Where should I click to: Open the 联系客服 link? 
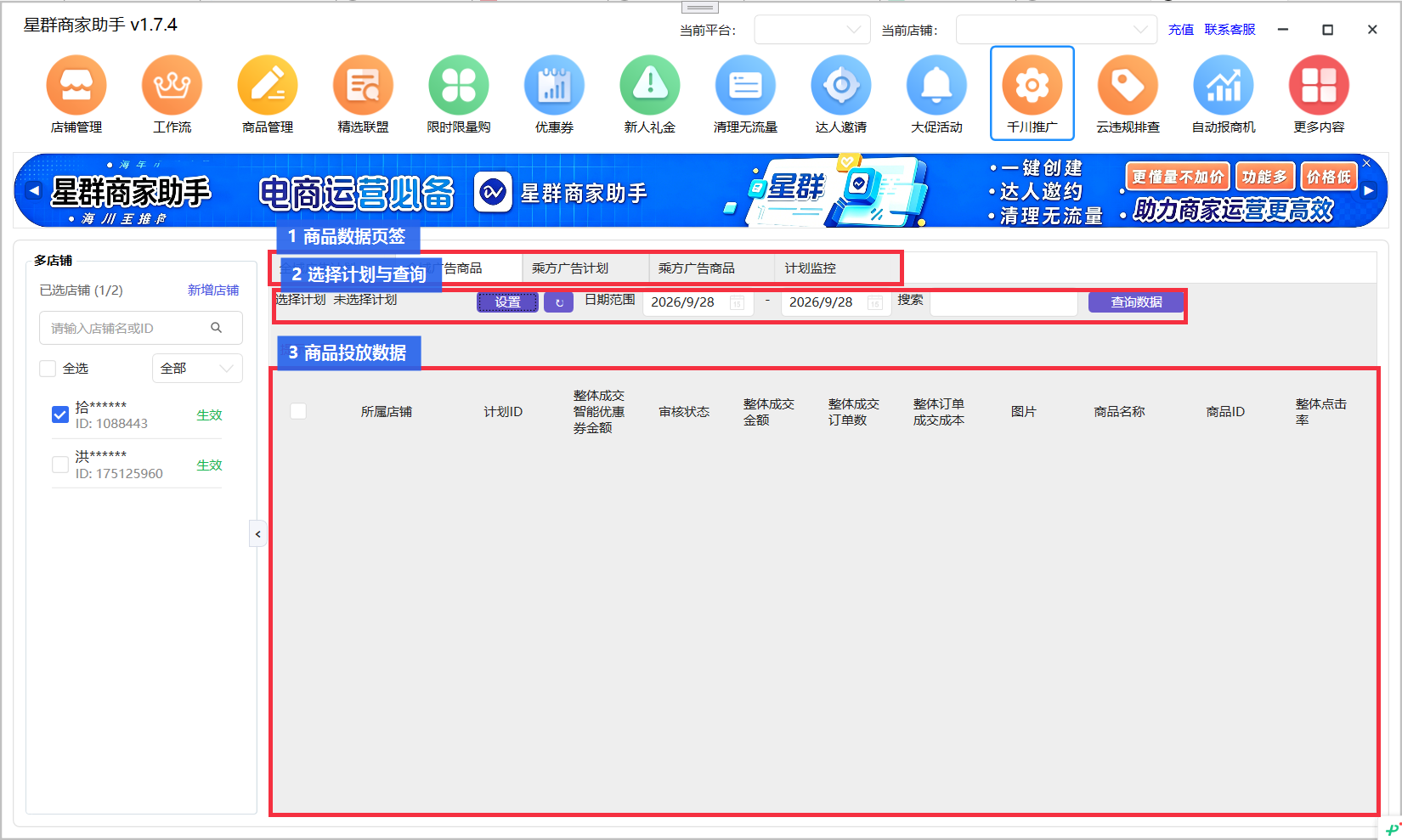click(x=1230, y=30)
